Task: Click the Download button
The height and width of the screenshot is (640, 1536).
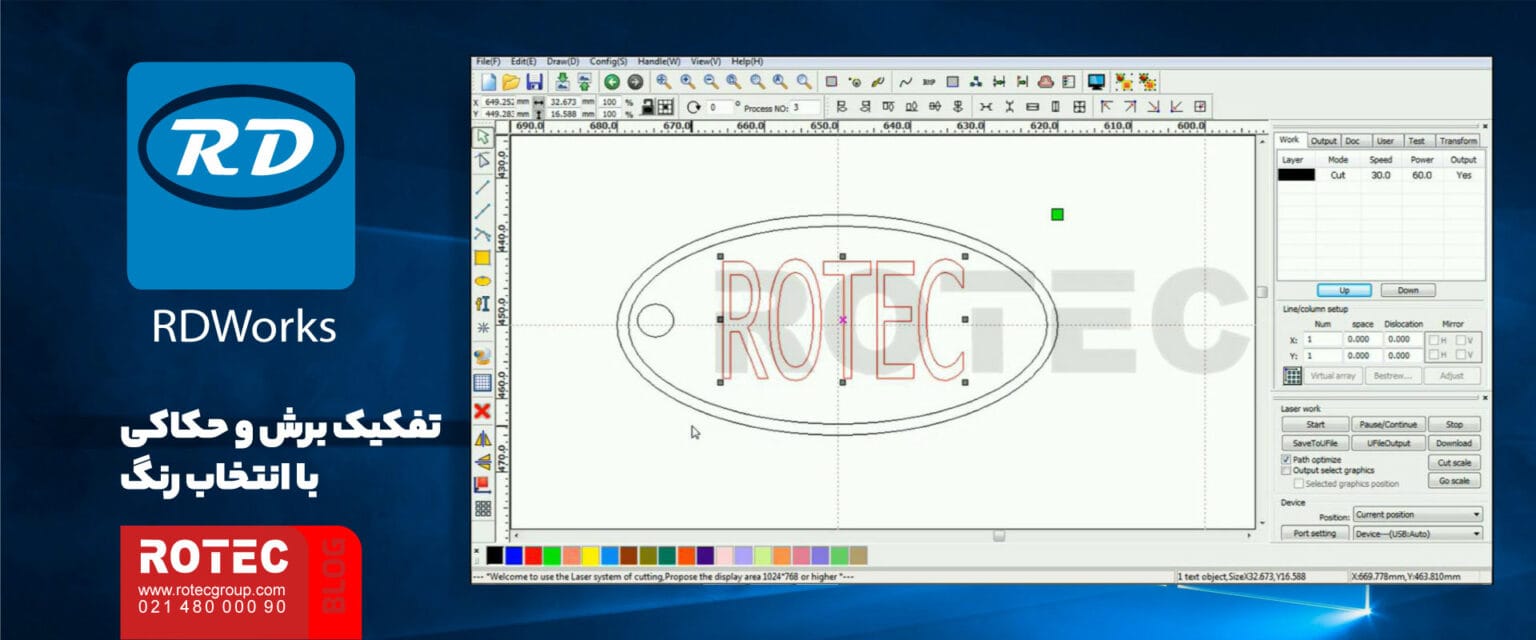Action: 1454,443
